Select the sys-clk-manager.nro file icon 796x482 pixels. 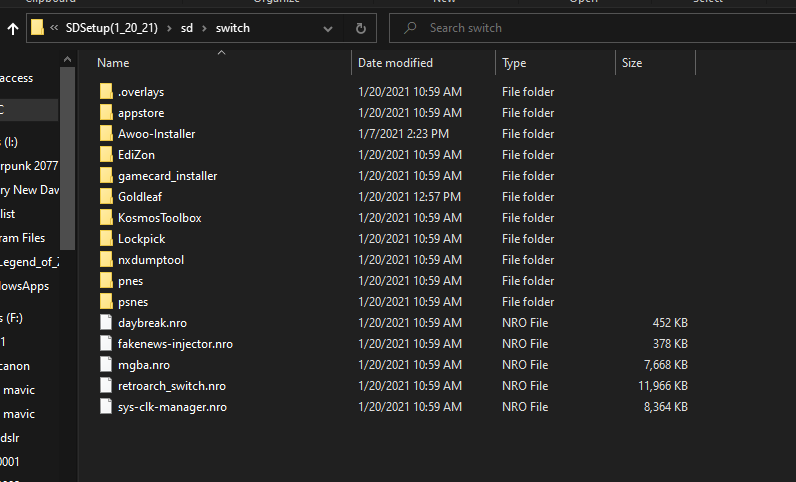(106, 406)
